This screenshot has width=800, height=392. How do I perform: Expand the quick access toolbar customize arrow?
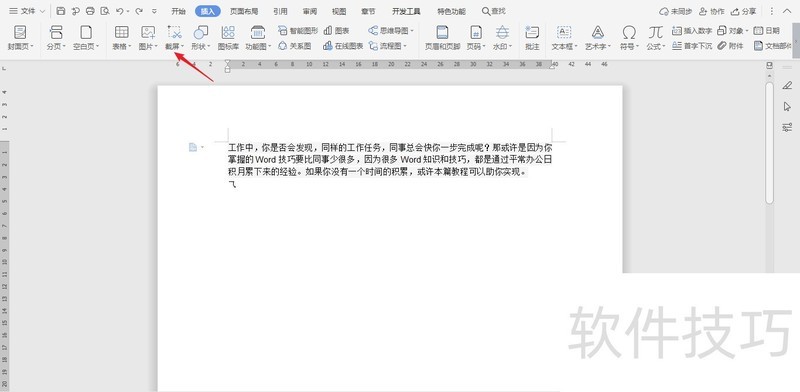pyautogui.click(x=155, y=11)
